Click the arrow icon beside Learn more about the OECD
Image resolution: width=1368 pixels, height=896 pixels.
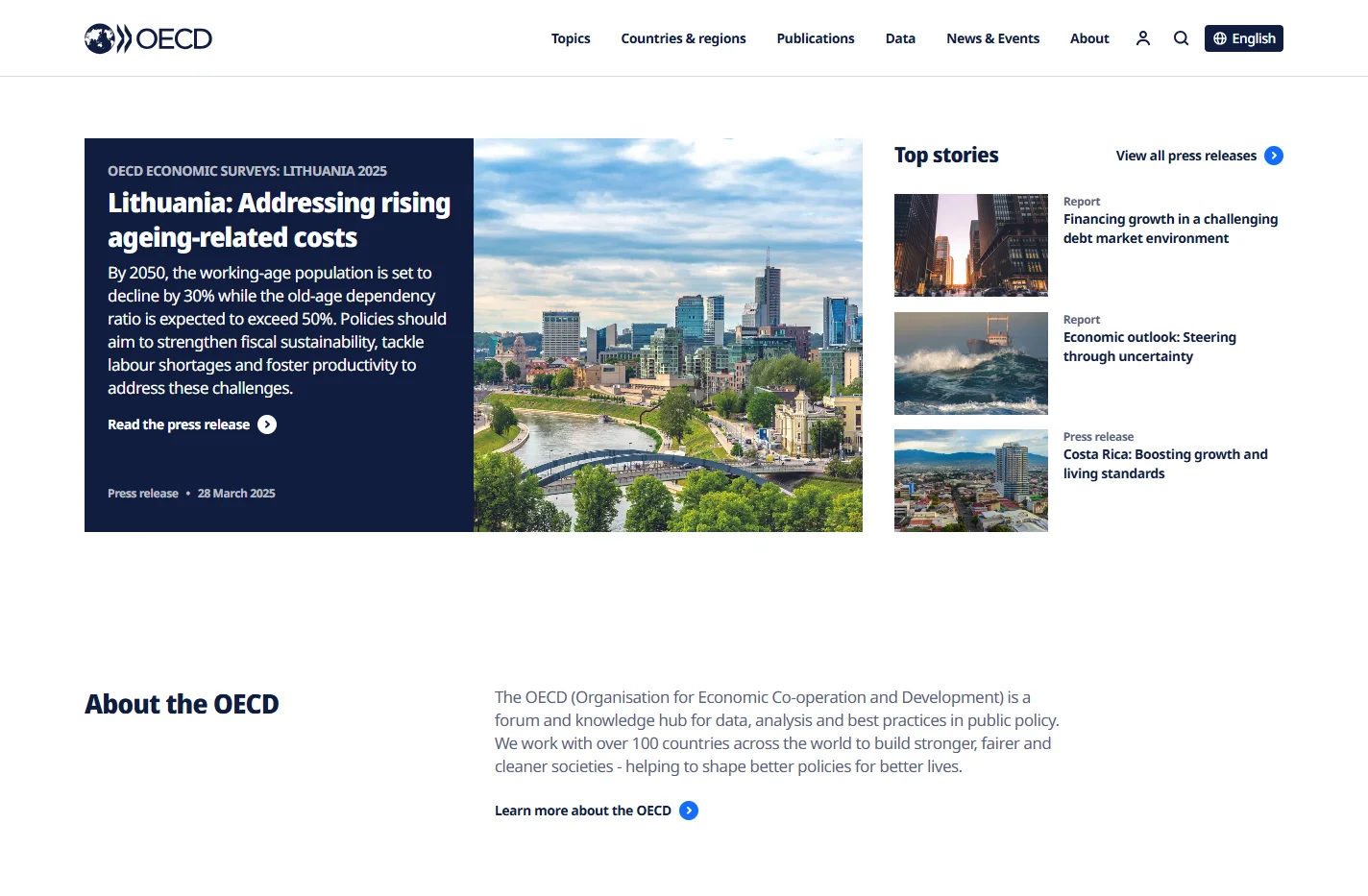tap(689, 811)
